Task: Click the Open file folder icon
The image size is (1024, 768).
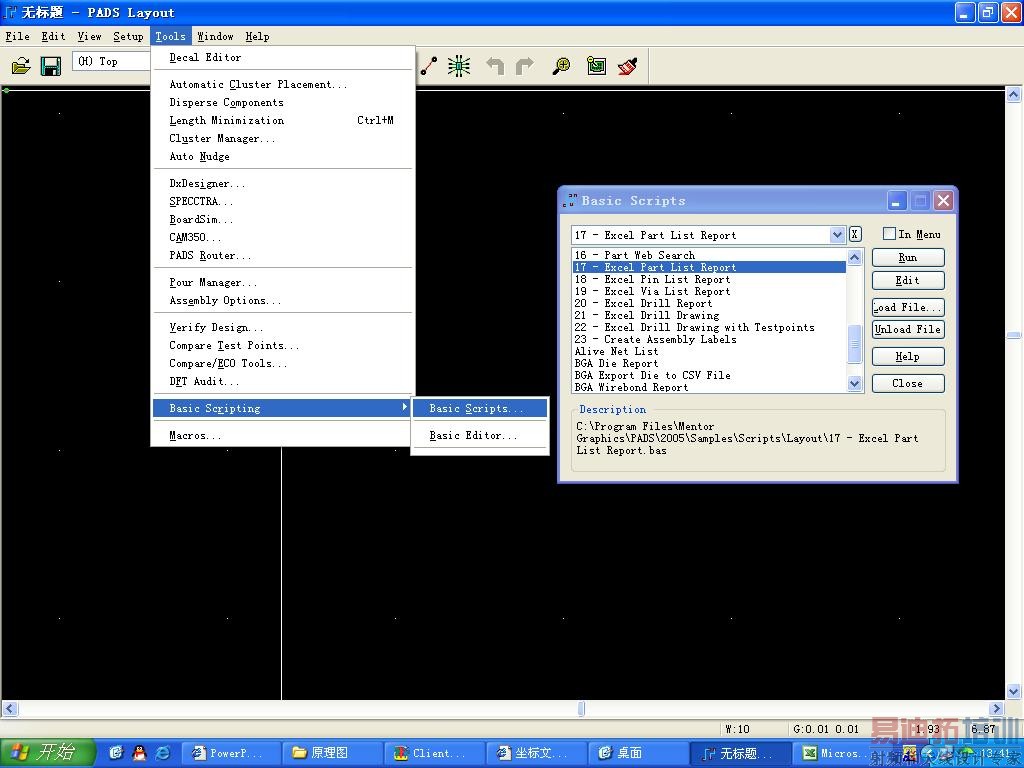Action: click(x=21, y=66)
